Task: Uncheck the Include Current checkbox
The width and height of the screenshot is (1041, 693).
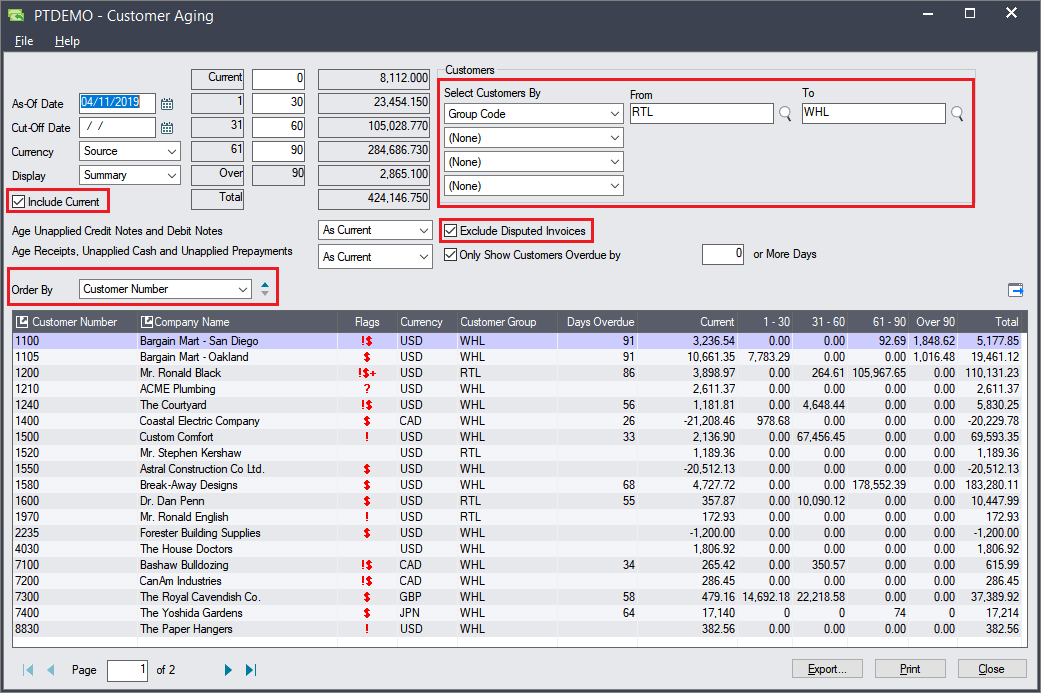Action: tap(19, 202)
